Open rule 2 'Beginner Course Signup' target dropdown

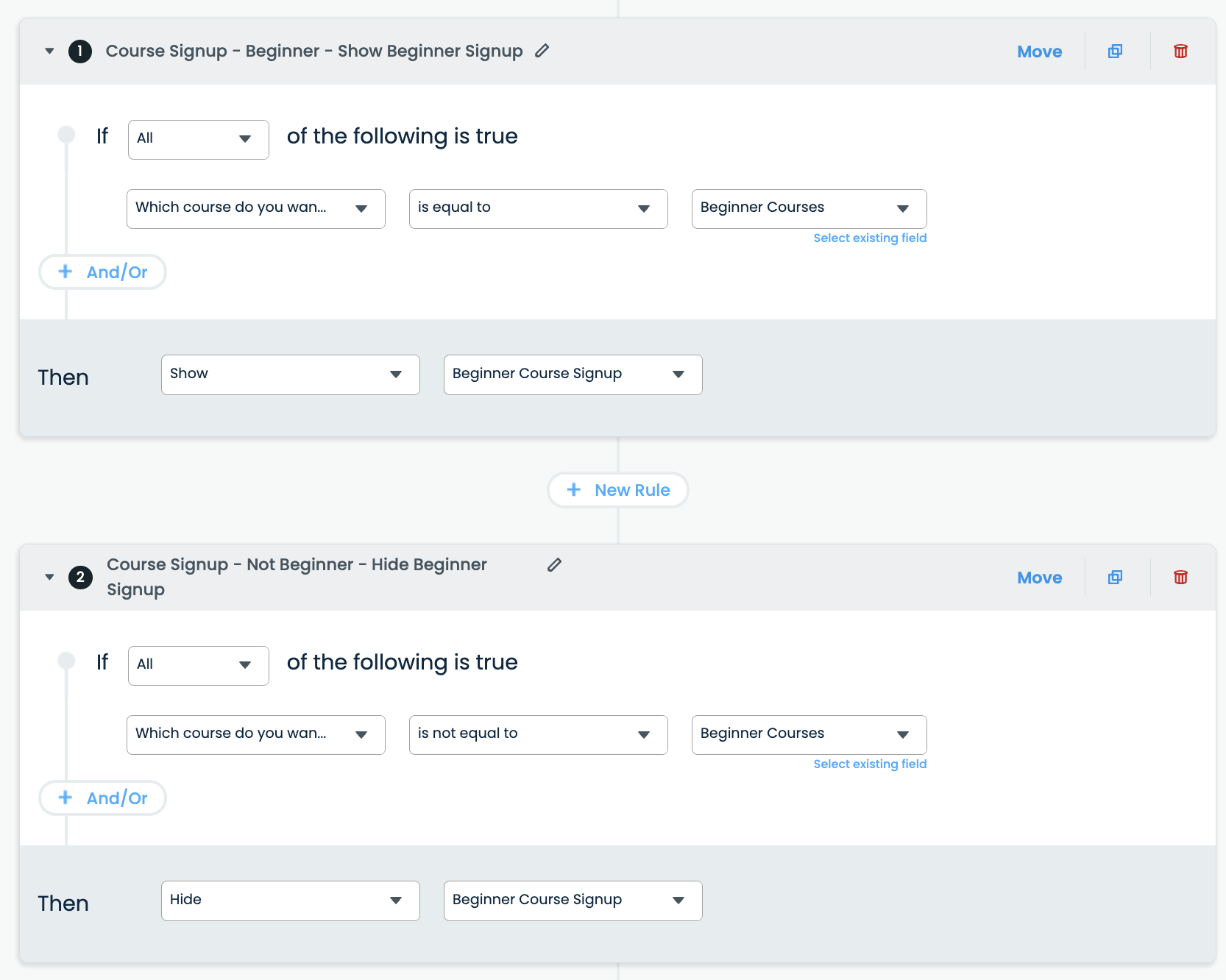coord(573,901)
